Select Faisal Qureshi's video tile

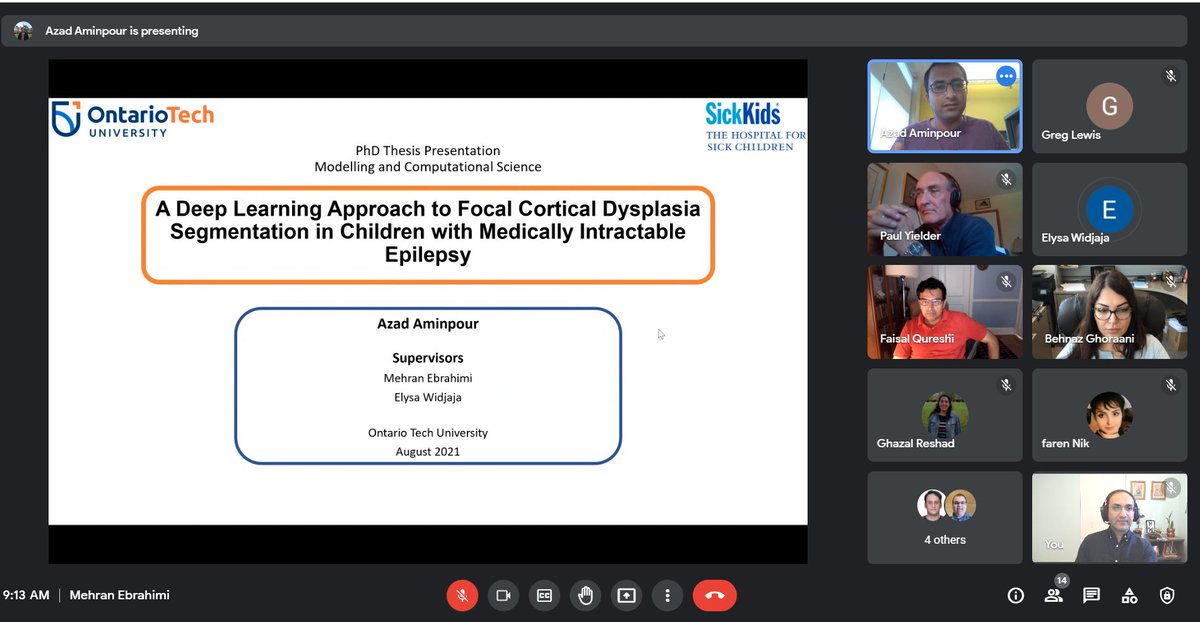pyautogui.click(x=945, y=311)
